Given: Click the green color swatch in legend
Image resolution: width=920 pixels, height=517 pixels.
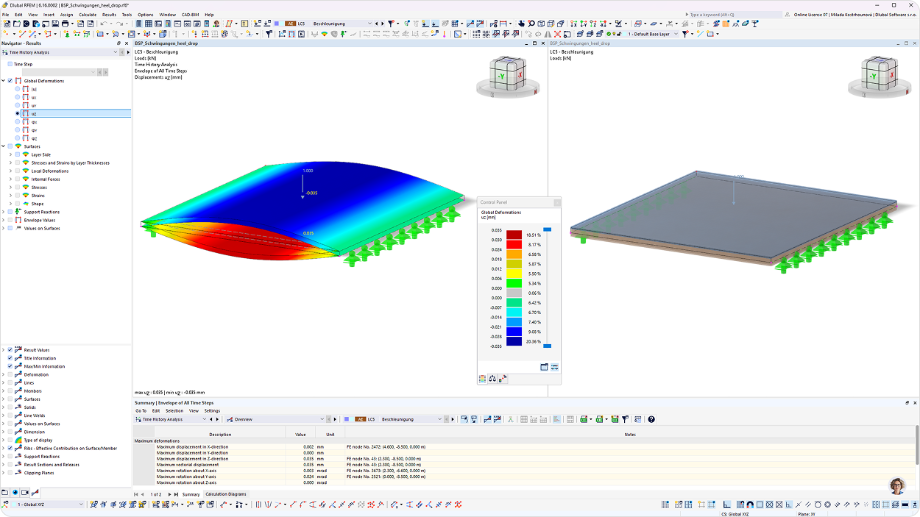Looking at the screenshot, I should (514, 283).
